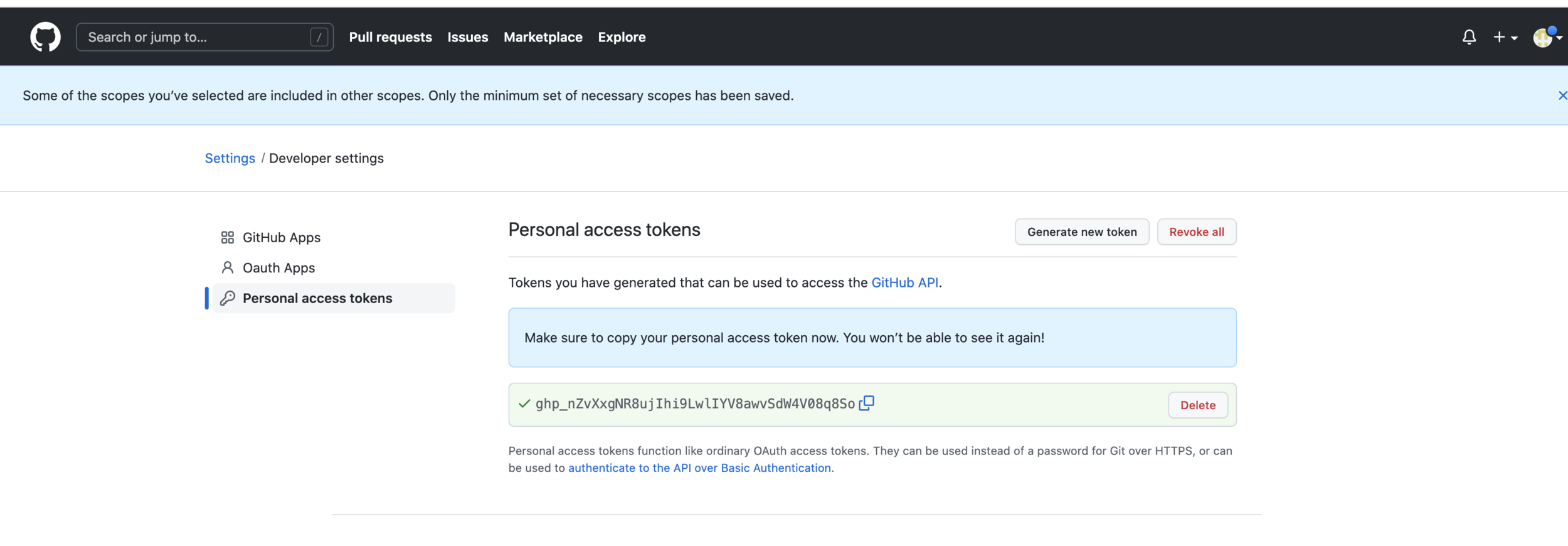Click the GitHub Apps grid icon
Screen dimensions: 1568x546
pos(228,237)
